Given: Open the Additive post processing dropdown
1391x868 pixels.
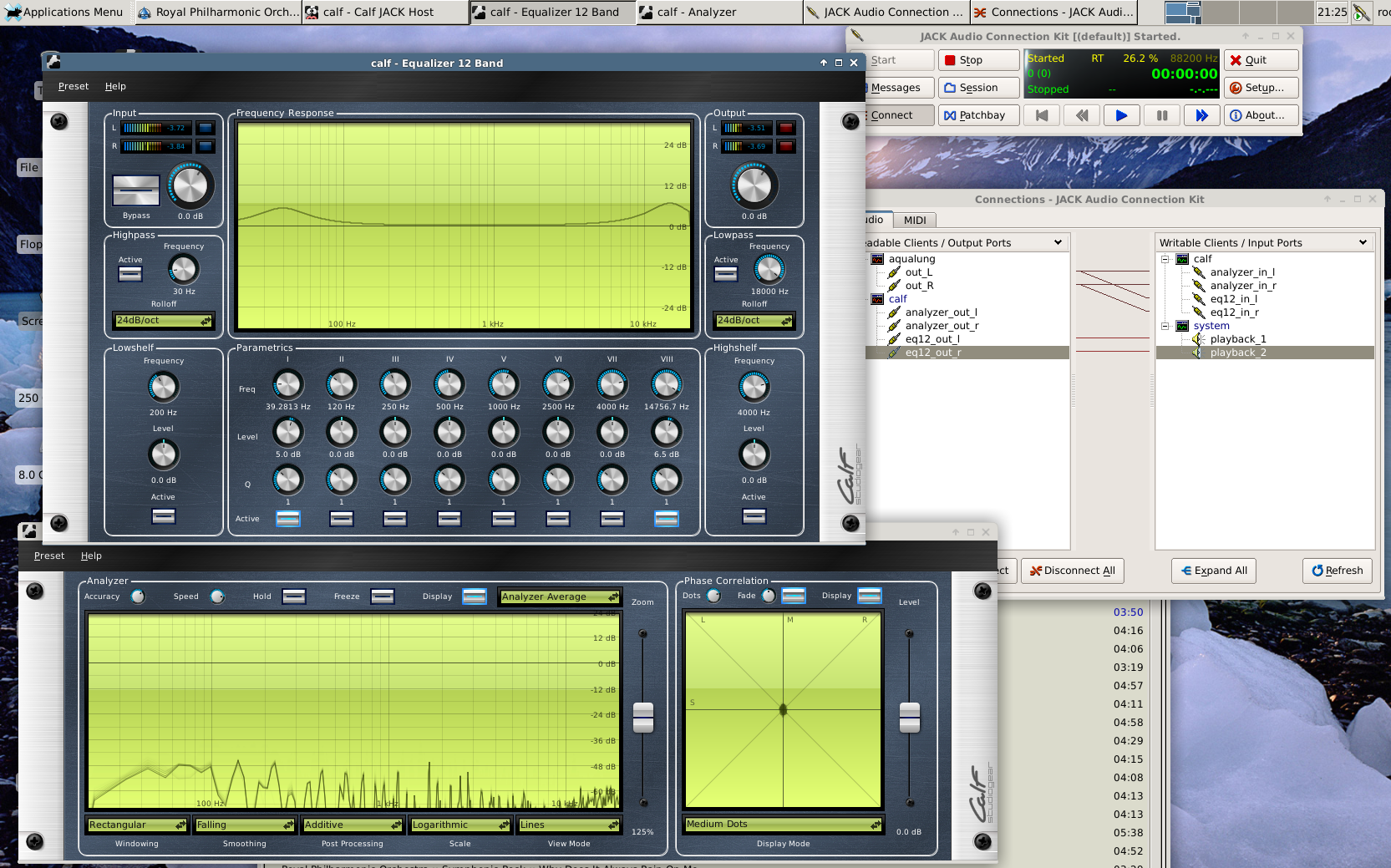Looking at the screenshot, I should point(353,825).
